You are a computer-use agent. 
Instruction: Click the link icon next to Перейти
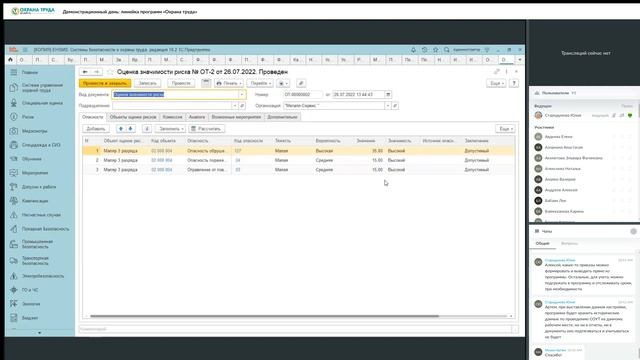[x=301, y=83]
